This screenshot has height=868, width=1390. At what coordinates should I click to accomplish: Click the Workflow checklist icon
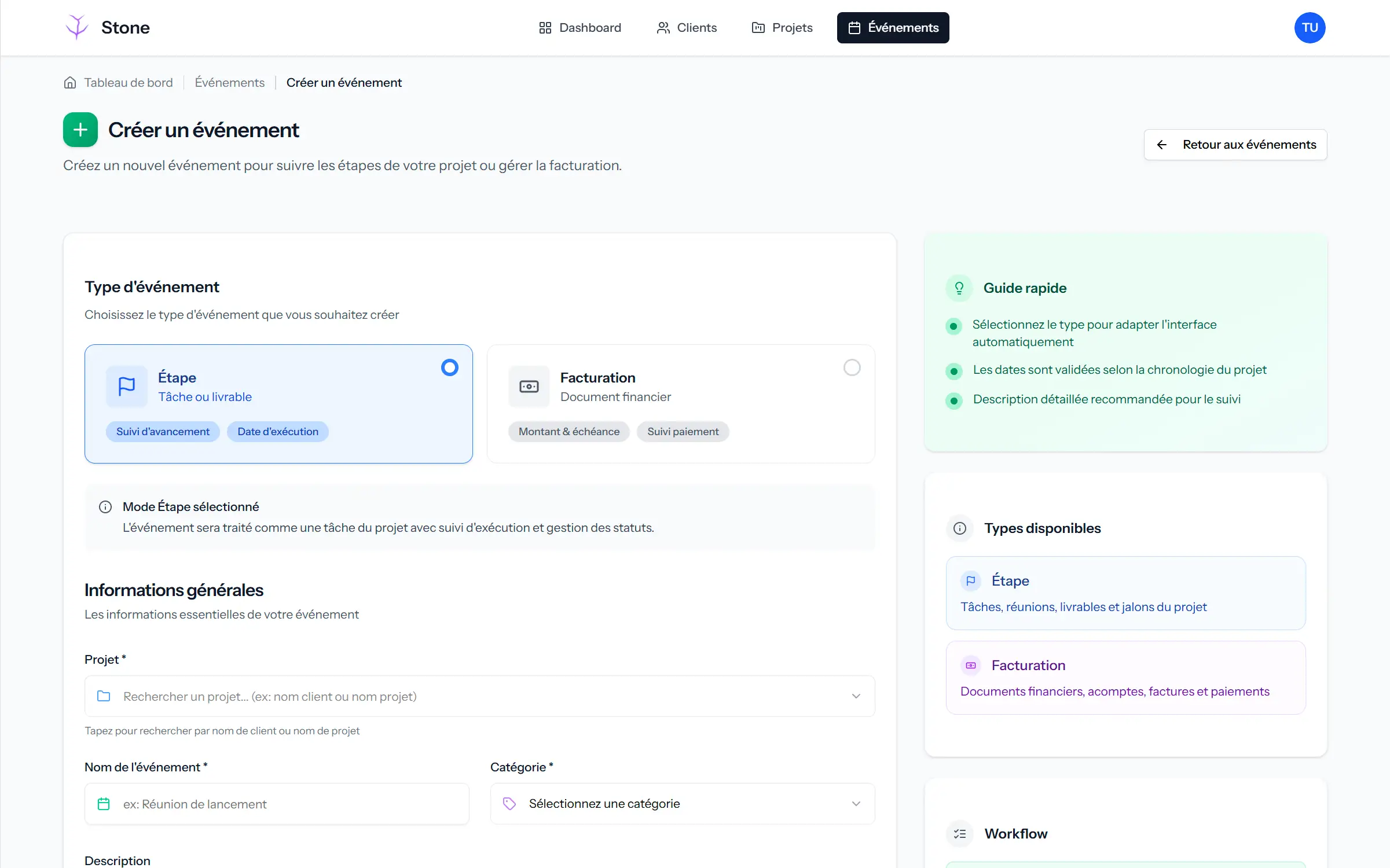click(x=959, y=833)
